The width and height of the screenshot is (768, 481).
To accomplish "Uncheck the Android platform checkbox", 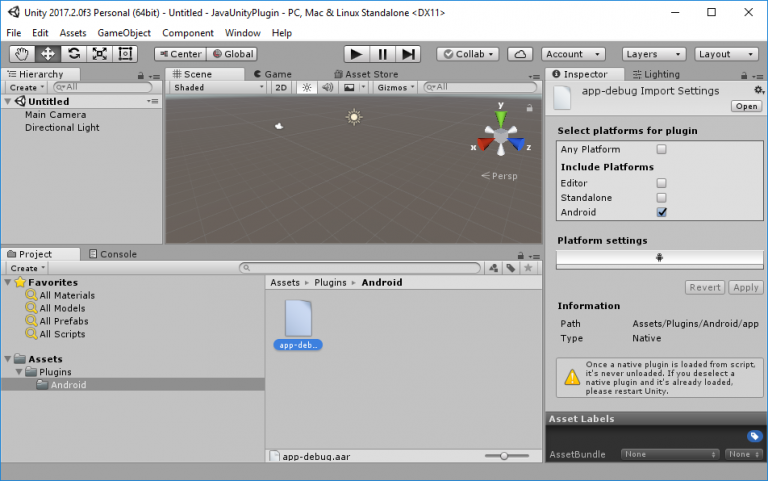I will [x=661, y=212].
